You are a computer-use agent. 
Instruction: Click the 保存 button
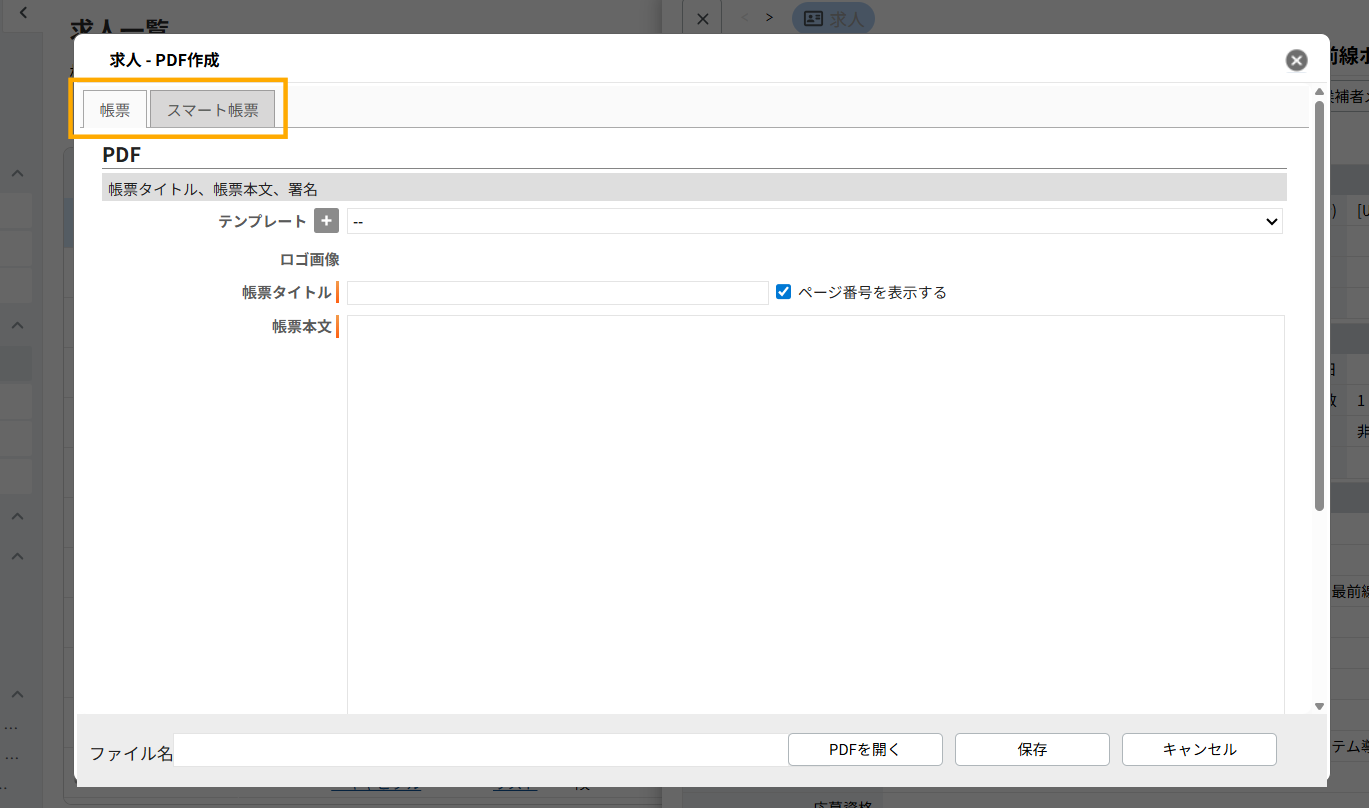(1031, 749)
